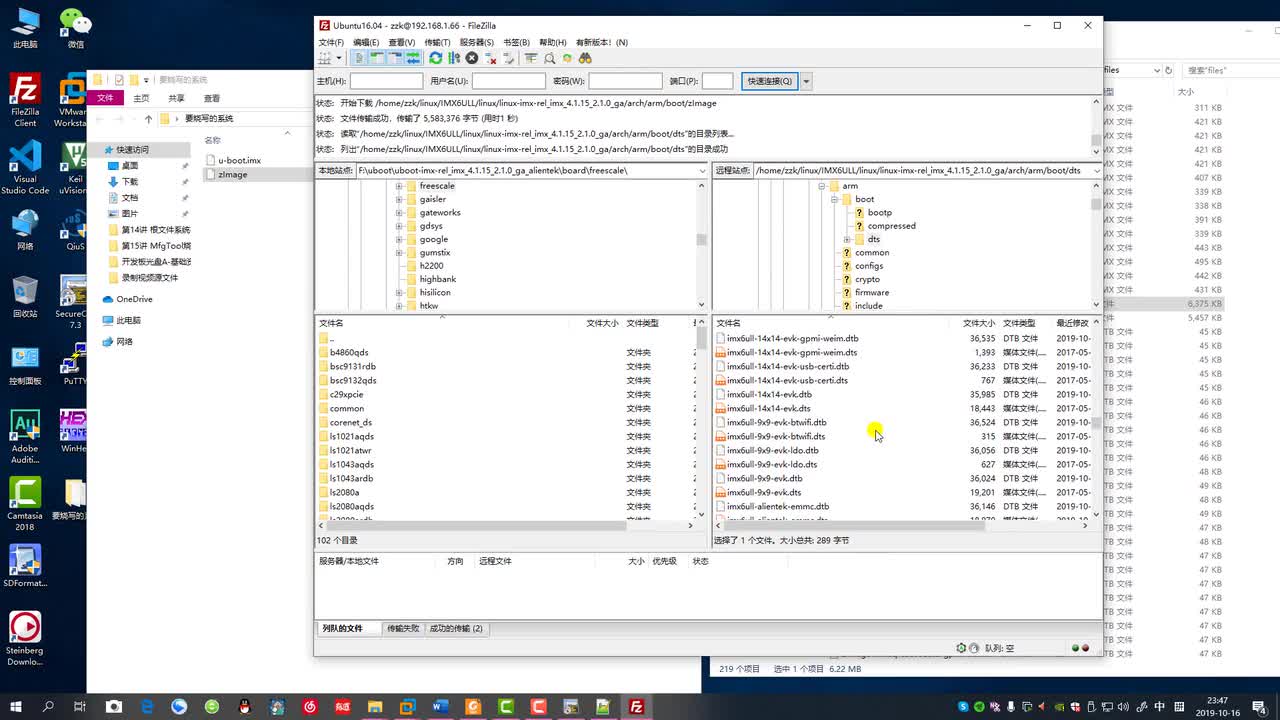Focus the 主机(H) host input field
The width and height of the screenshot is (1280, 720).
click(x=386, y=81)
